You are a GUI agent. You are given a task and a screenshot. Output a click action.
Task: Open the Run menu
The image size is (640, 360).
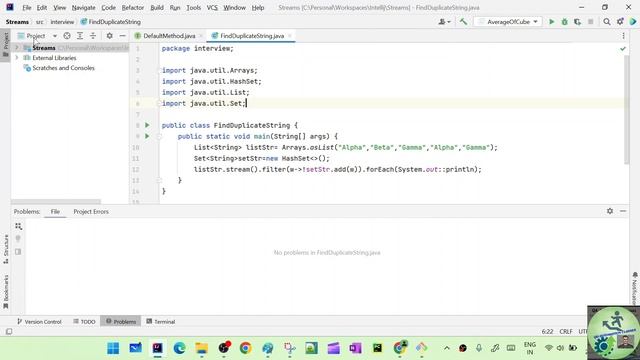(x=175, y=8)
